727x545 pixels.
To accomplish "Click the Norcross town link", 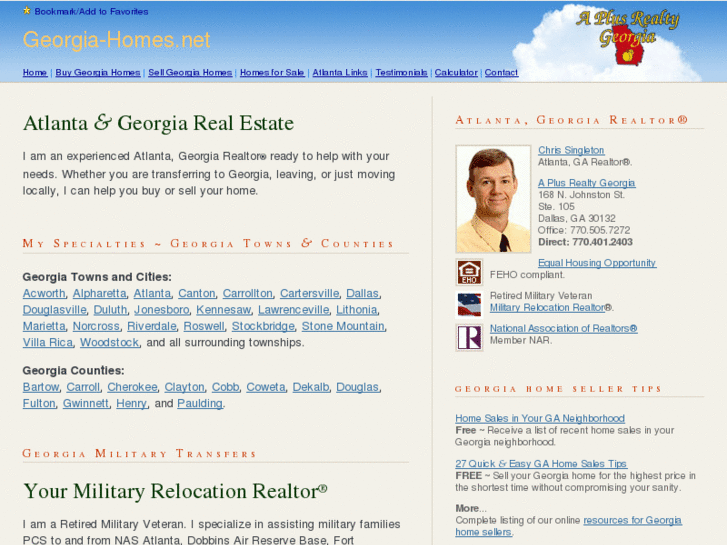I will (96, 326).
